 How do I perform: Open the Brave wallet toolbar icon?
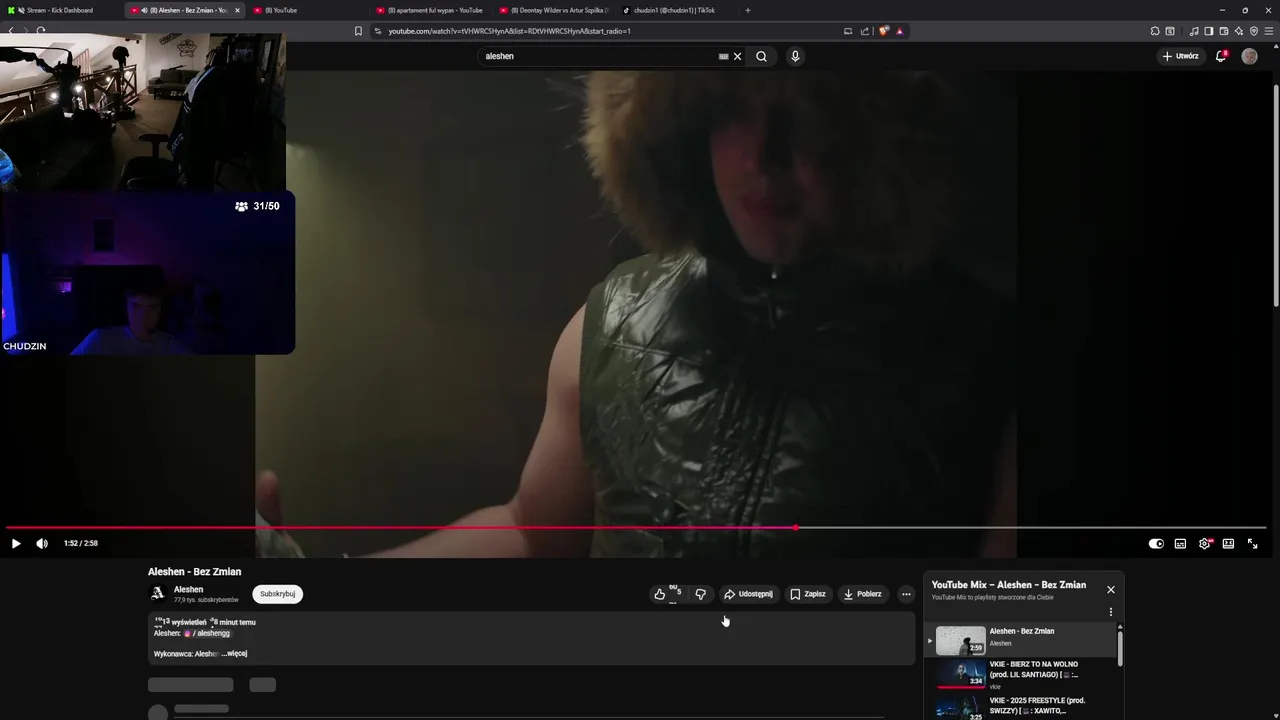click(1223, 31)
